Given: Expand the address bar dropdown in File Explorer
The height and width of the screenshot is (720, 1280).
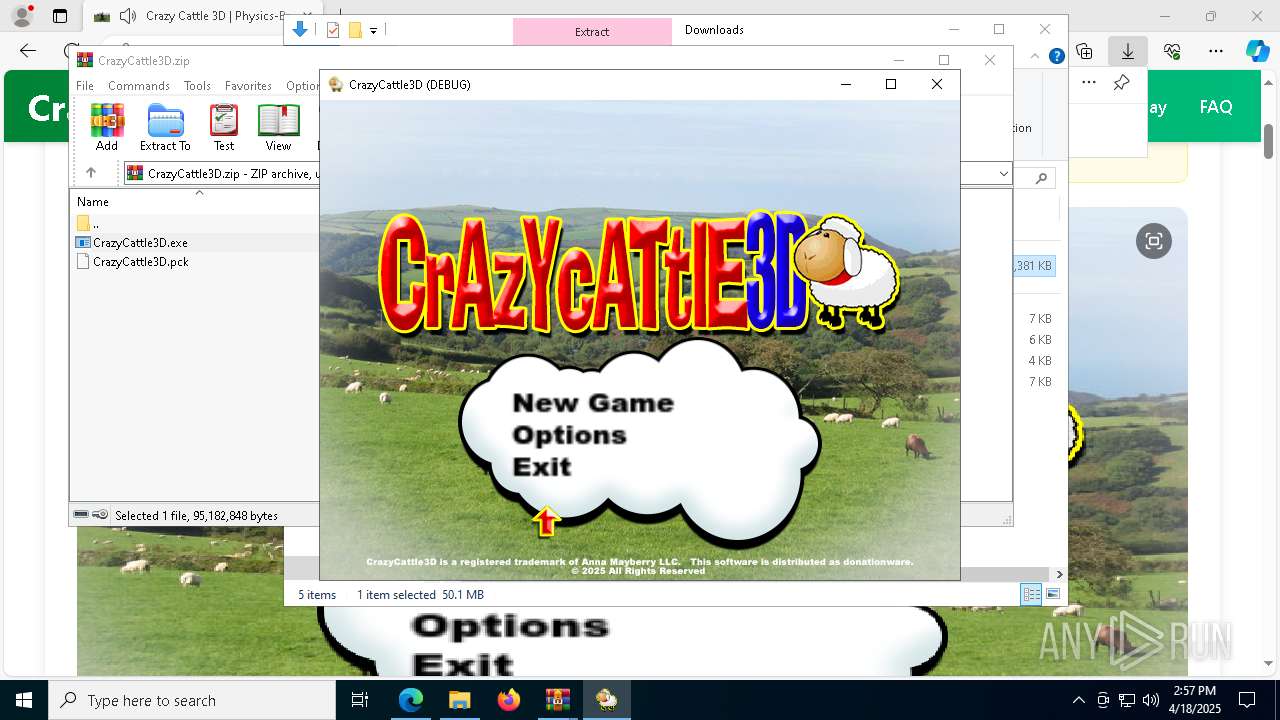Looking at the screenshot, I should point(1004,174).
